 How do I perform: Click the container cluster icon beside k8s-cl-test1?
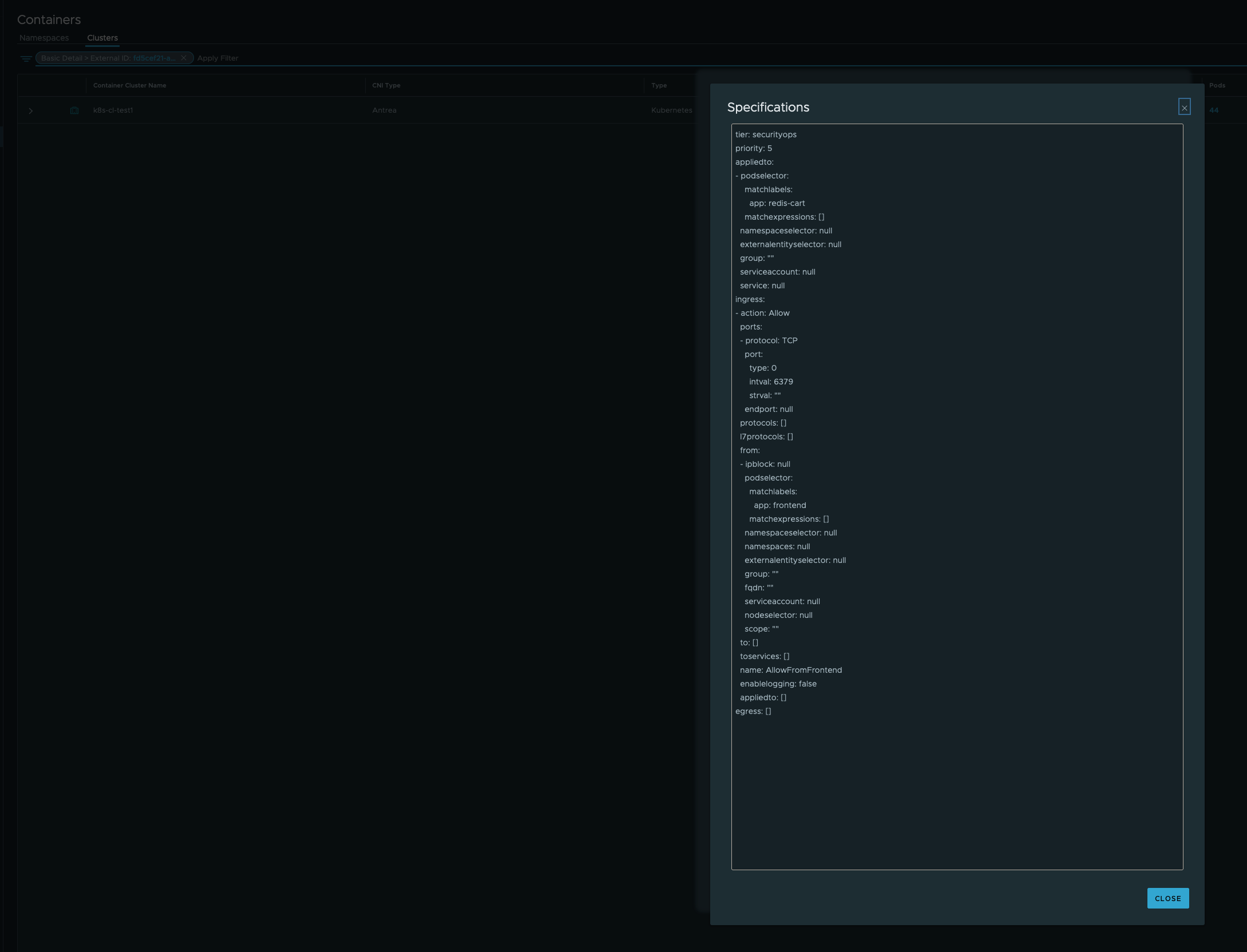coord(74,110)
